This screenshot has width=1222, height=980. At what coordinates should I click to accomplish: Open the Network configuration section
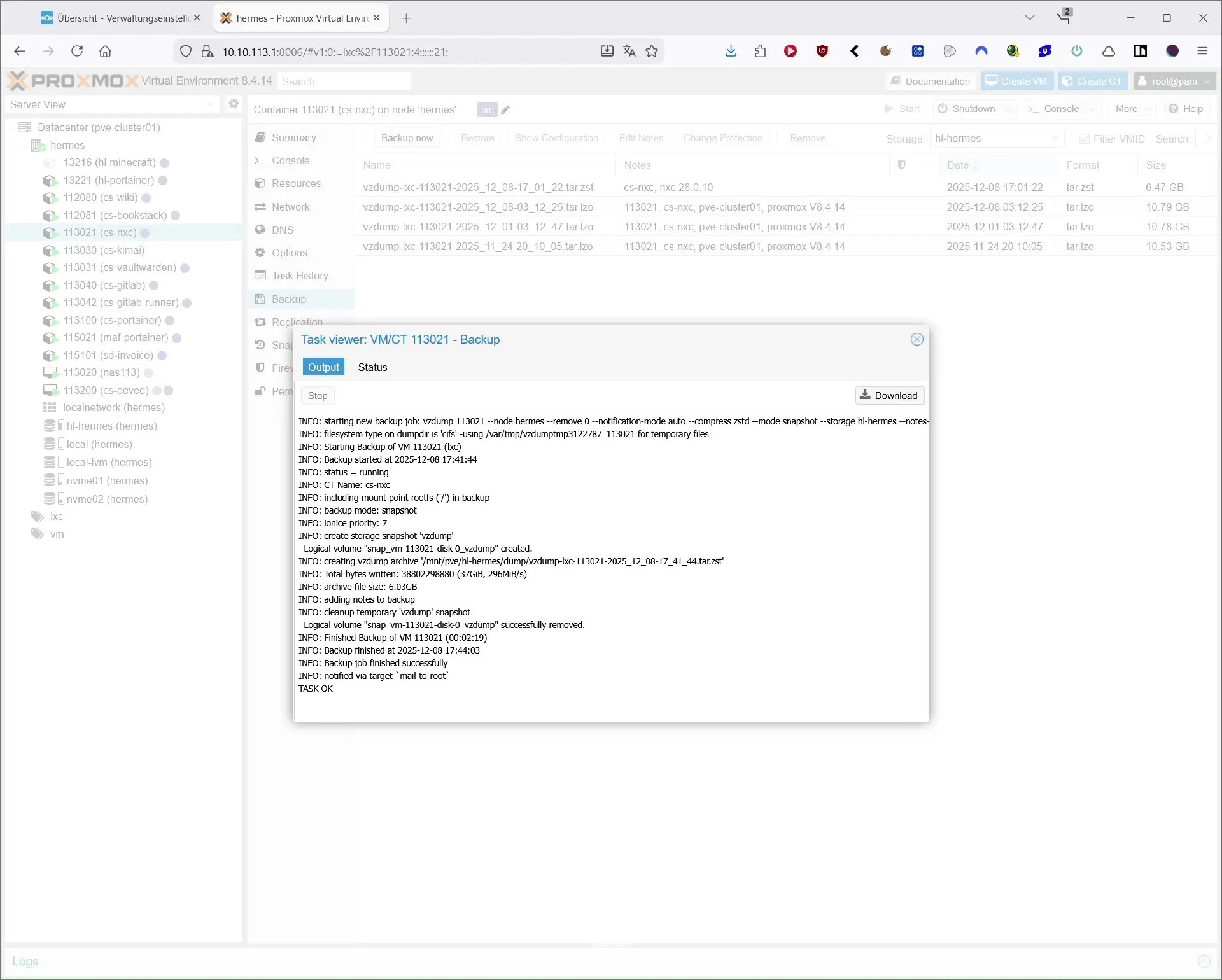(291, 206)
